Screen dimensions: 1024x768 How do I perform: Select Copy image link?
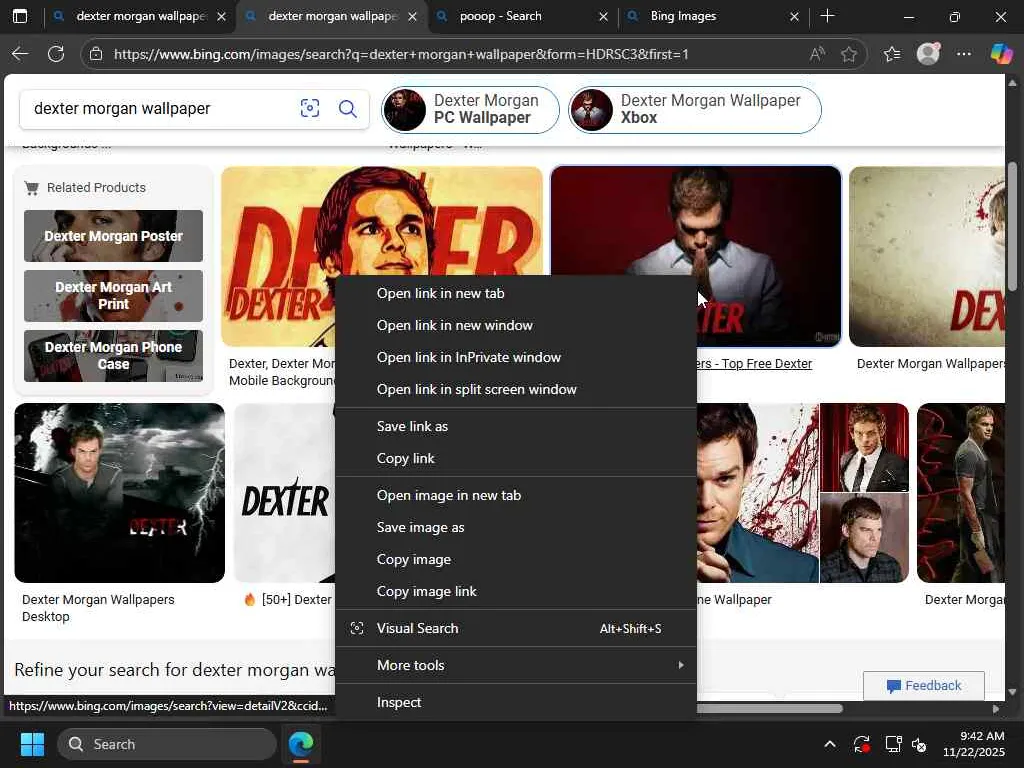pyautogui.click(x=515, y=591)
